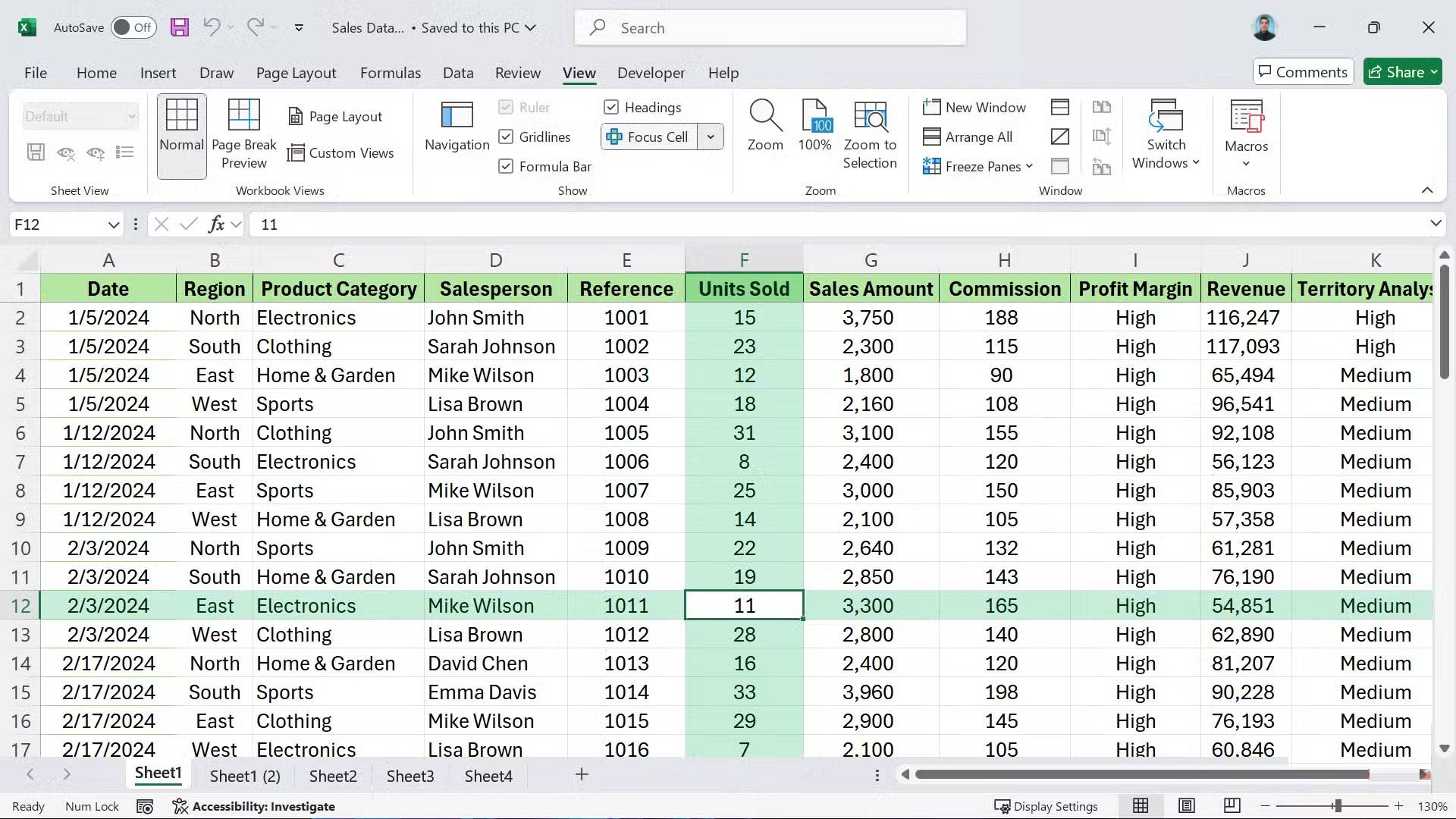Screen dimensions: 1456x819
Task: Enable the Ruler checkbox
Action: (507, 107)
